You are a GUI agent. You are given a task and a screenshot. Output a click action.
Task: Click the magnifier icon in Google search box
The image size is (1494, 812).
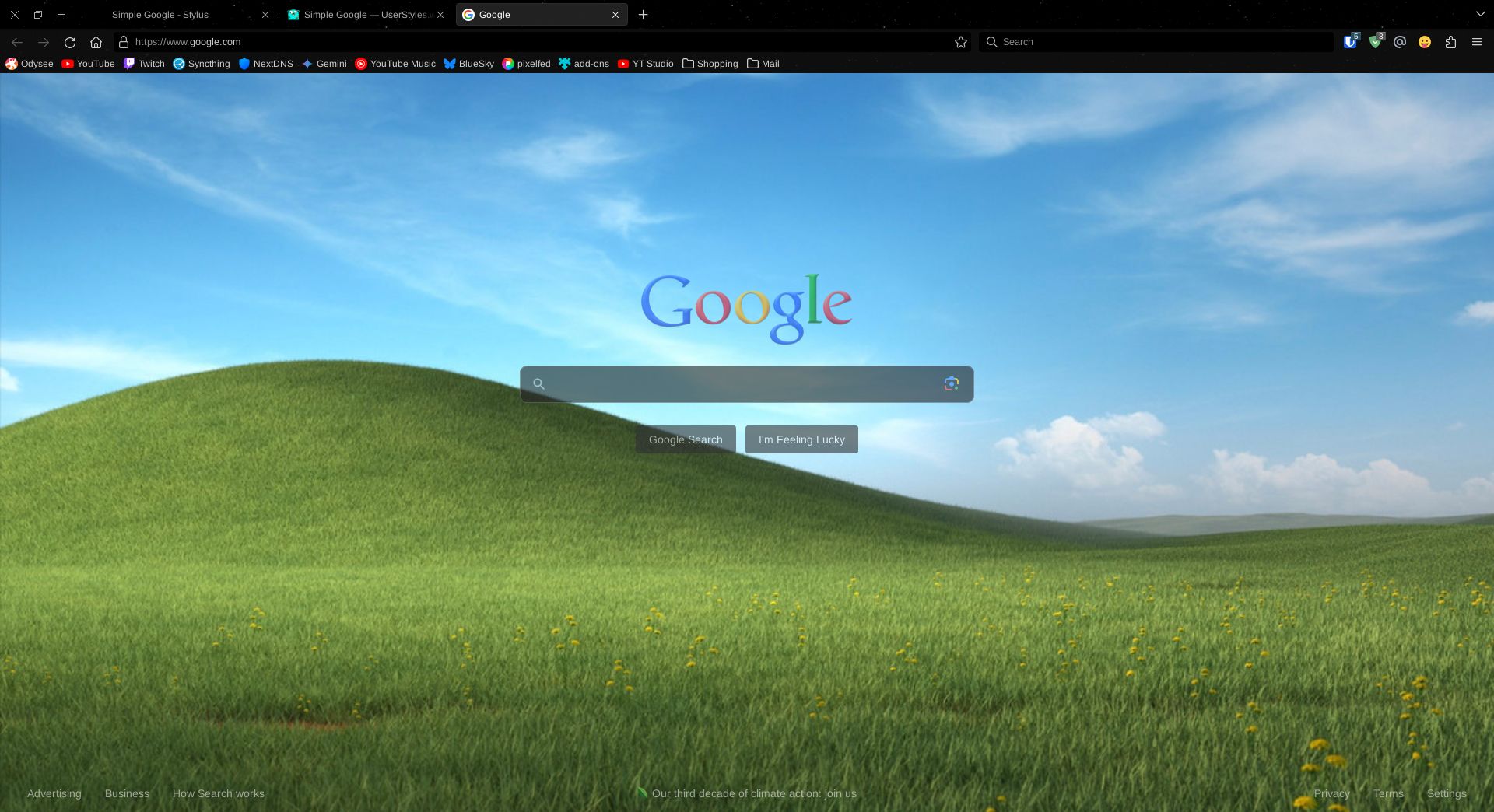tap(538, 383)
